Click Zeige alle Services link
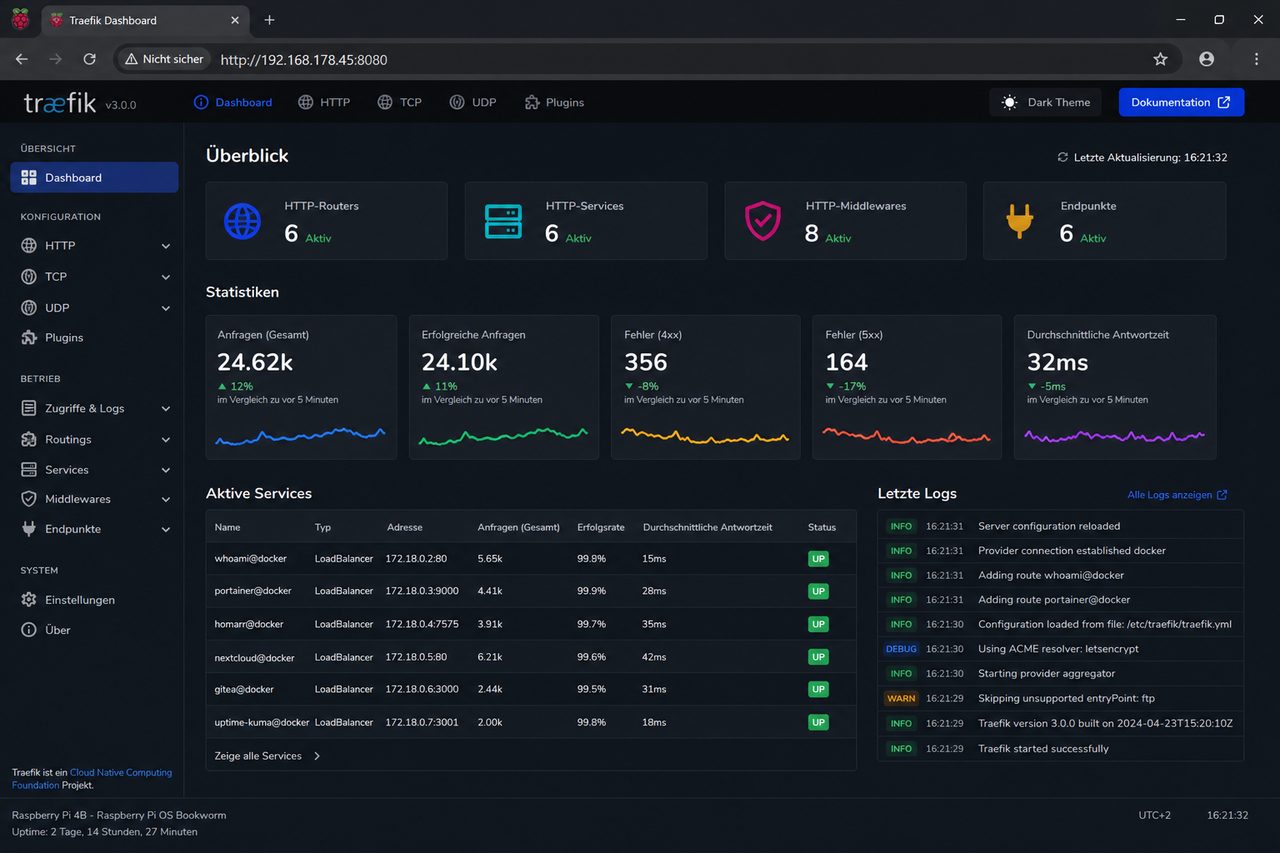The image size is (1280, 853). (268, 756)
